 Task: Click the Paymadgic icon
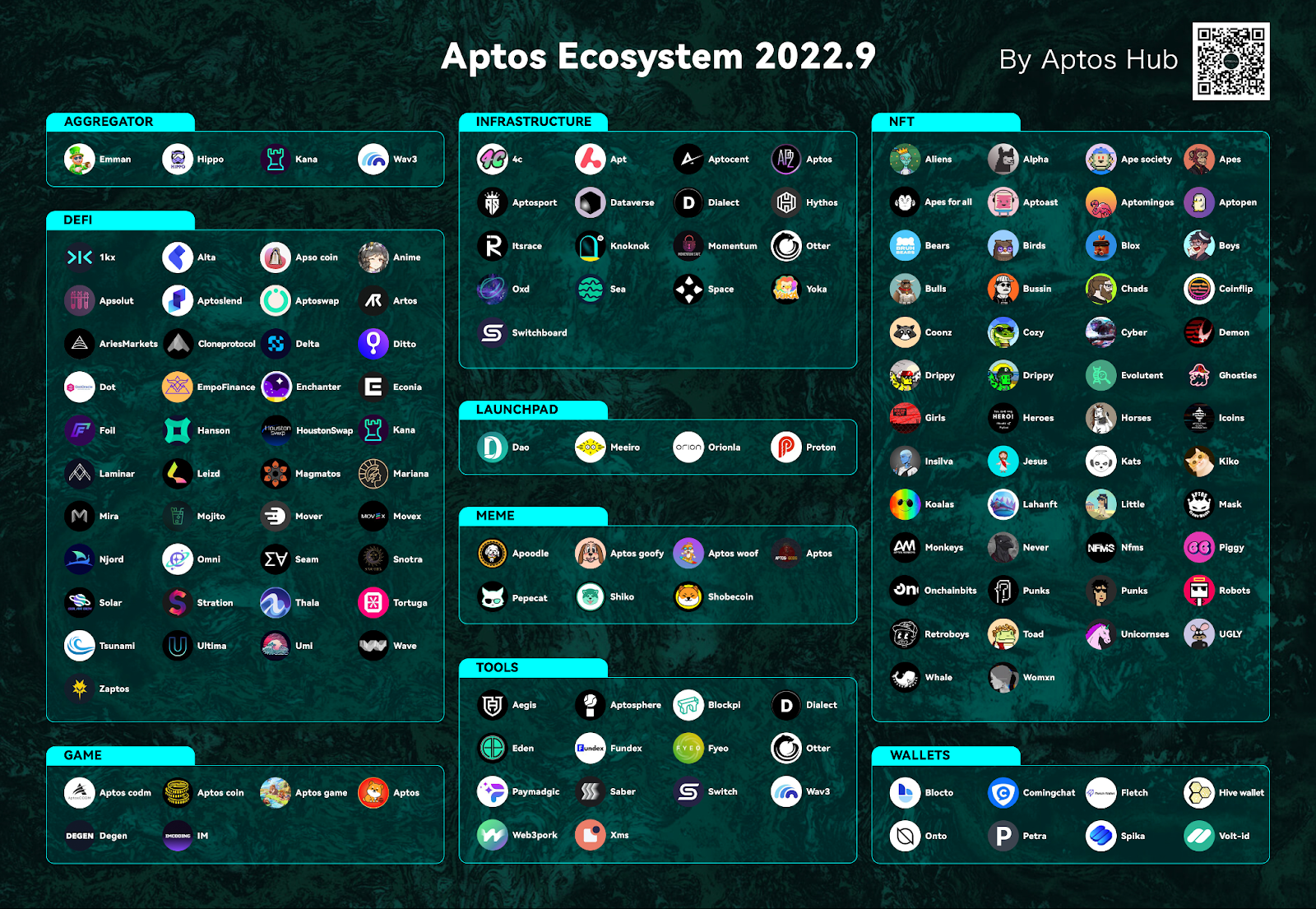click(493, 792)
